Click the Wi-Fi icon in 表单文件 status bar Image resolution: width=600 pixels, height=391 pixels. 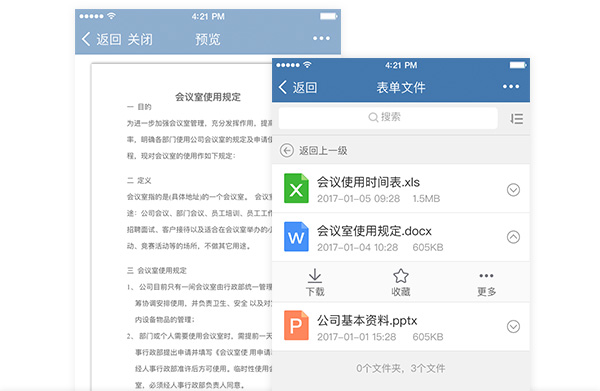click(307, 65)
